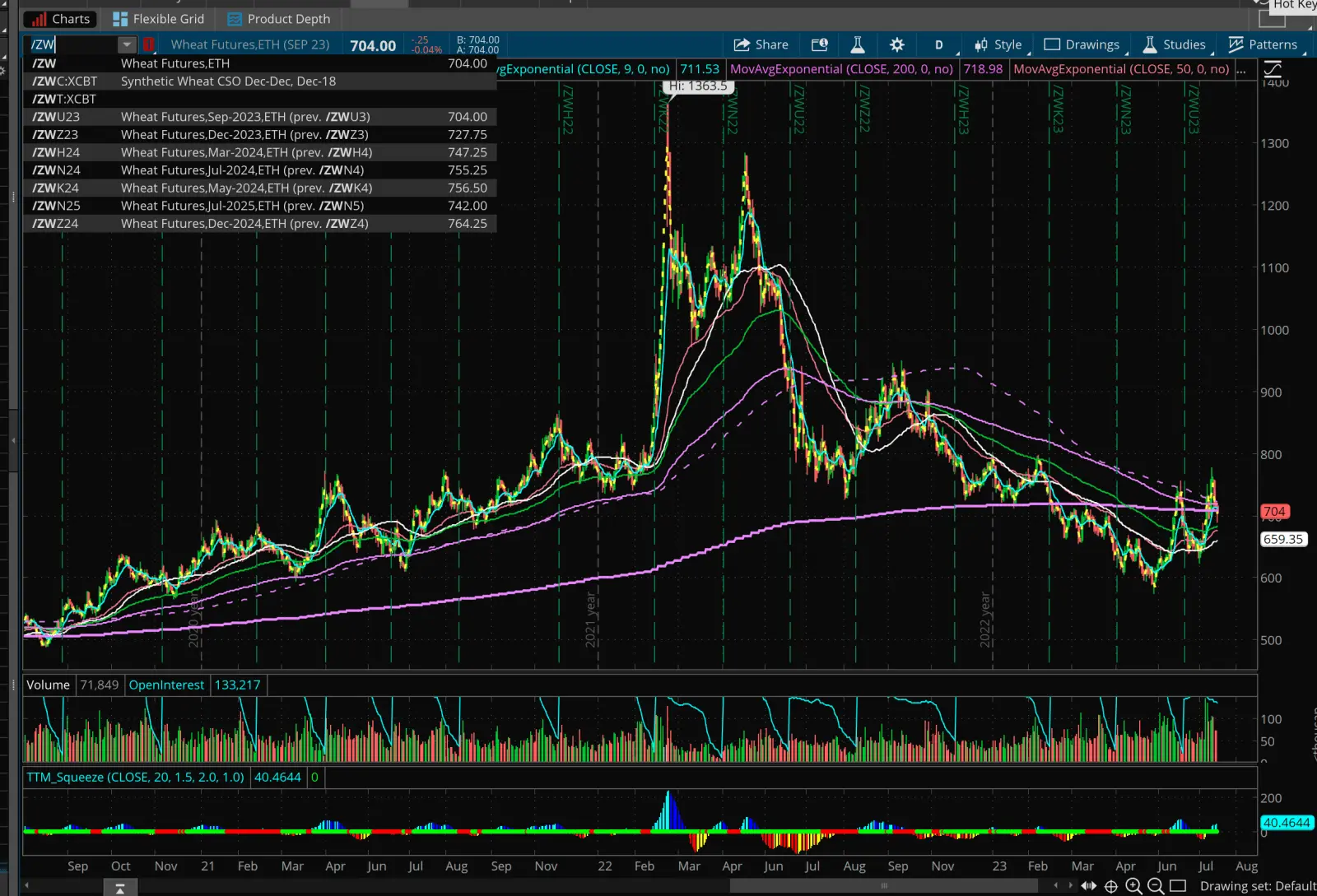
Task: Click the zoom in magnifier icon
Action: 1133,886
